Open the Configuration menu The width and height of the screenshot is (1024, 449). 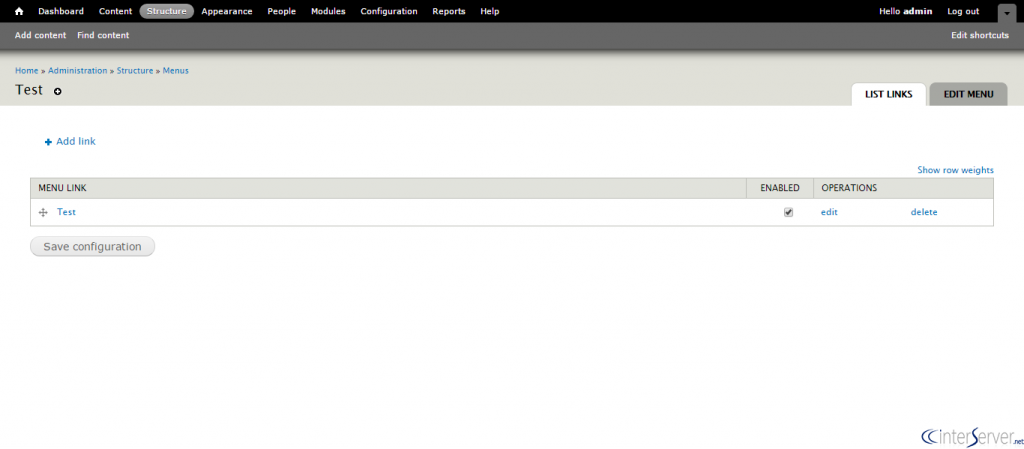pyautogui.click(x=389, y=11)
